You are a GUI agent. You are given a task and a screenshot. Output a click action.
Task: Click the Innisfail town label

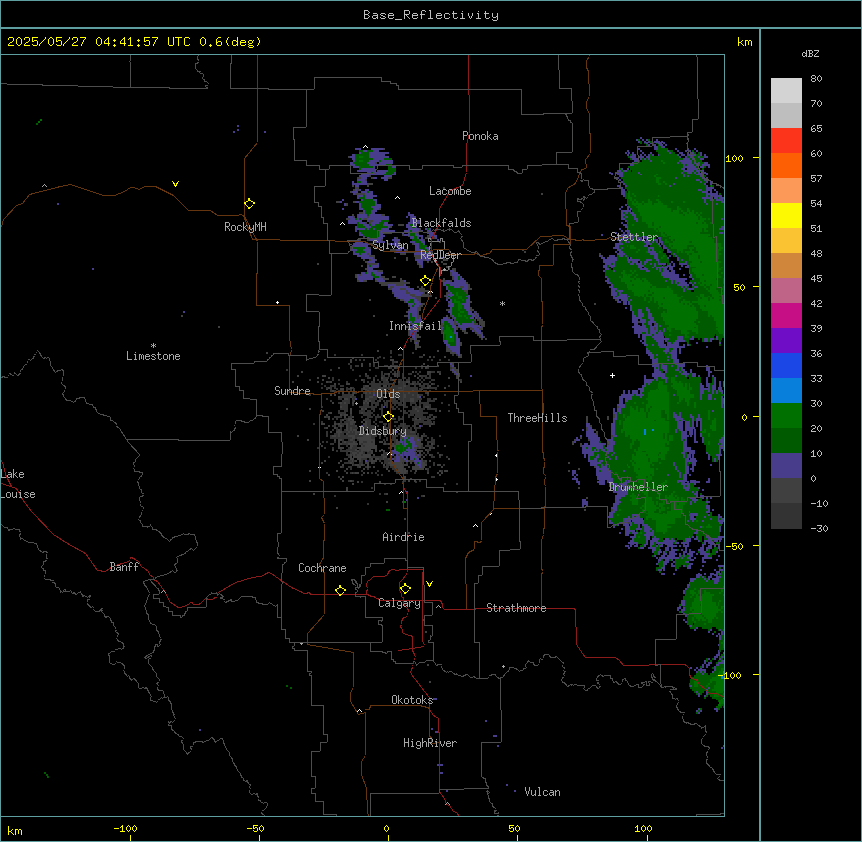415,326
